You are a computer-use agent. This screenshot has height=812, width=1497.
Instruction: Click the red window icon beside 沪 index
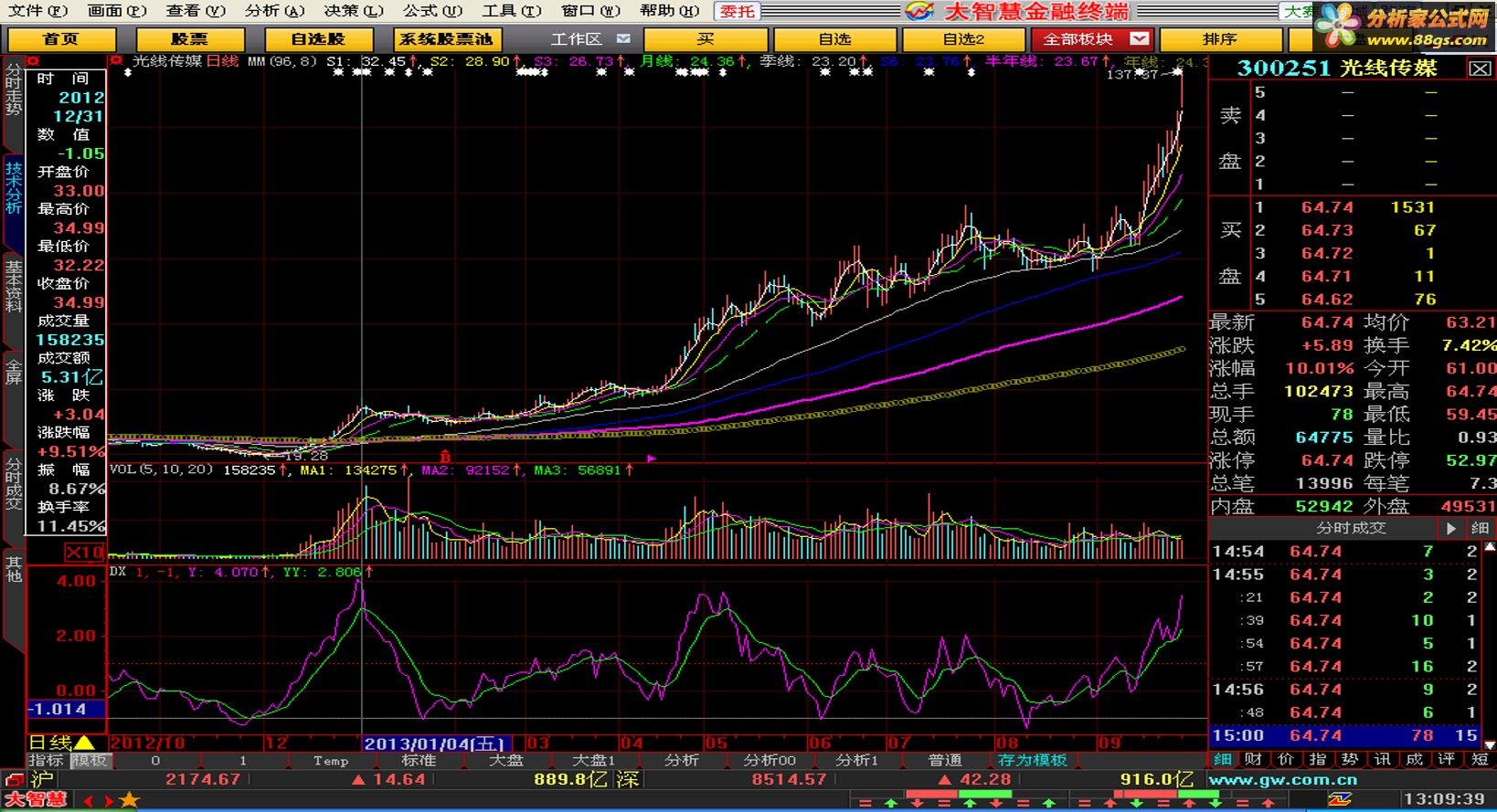click(x=13, y=780)
